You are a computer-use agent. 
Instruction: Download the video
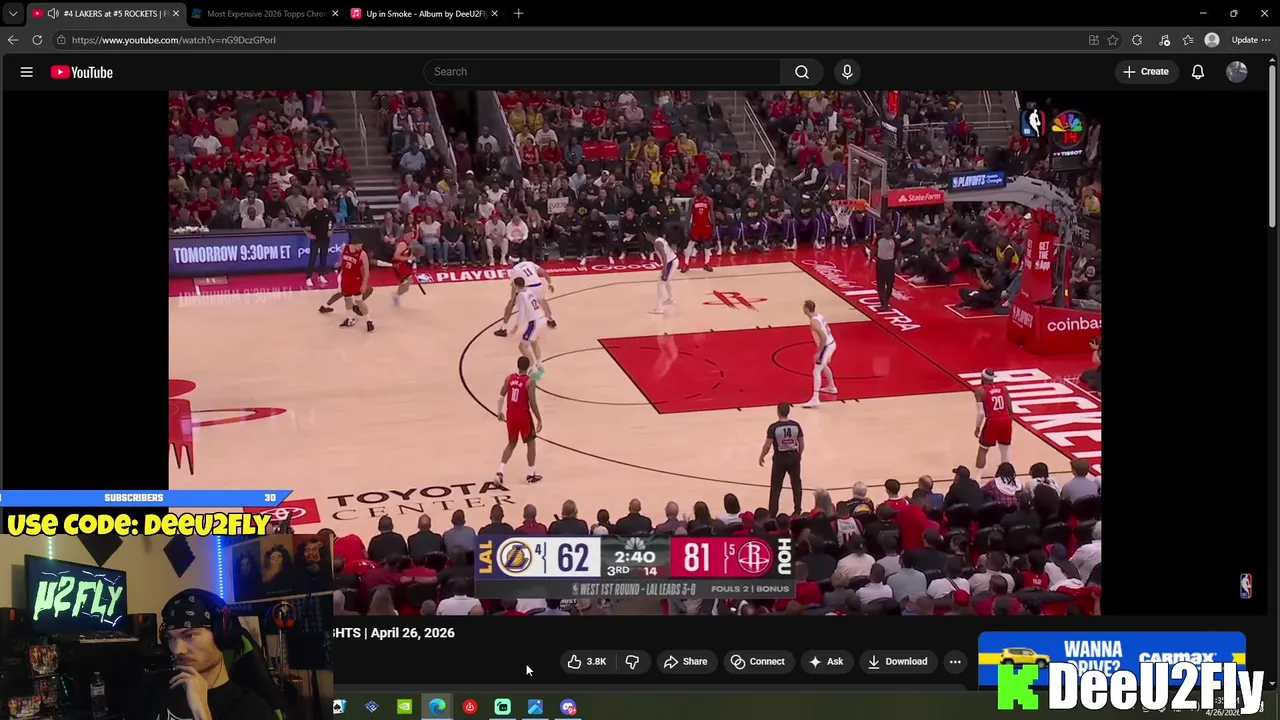pyautogui.click(x=897, y=662)
